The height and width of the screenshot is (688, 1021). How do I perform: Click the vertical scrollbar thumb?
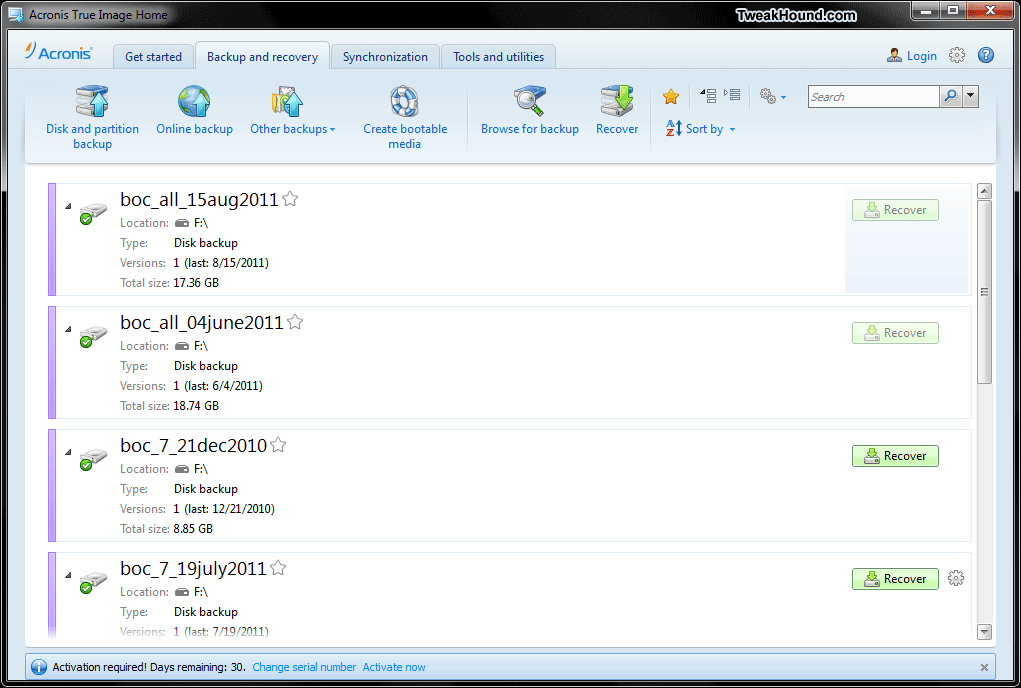tap(985, 292)
